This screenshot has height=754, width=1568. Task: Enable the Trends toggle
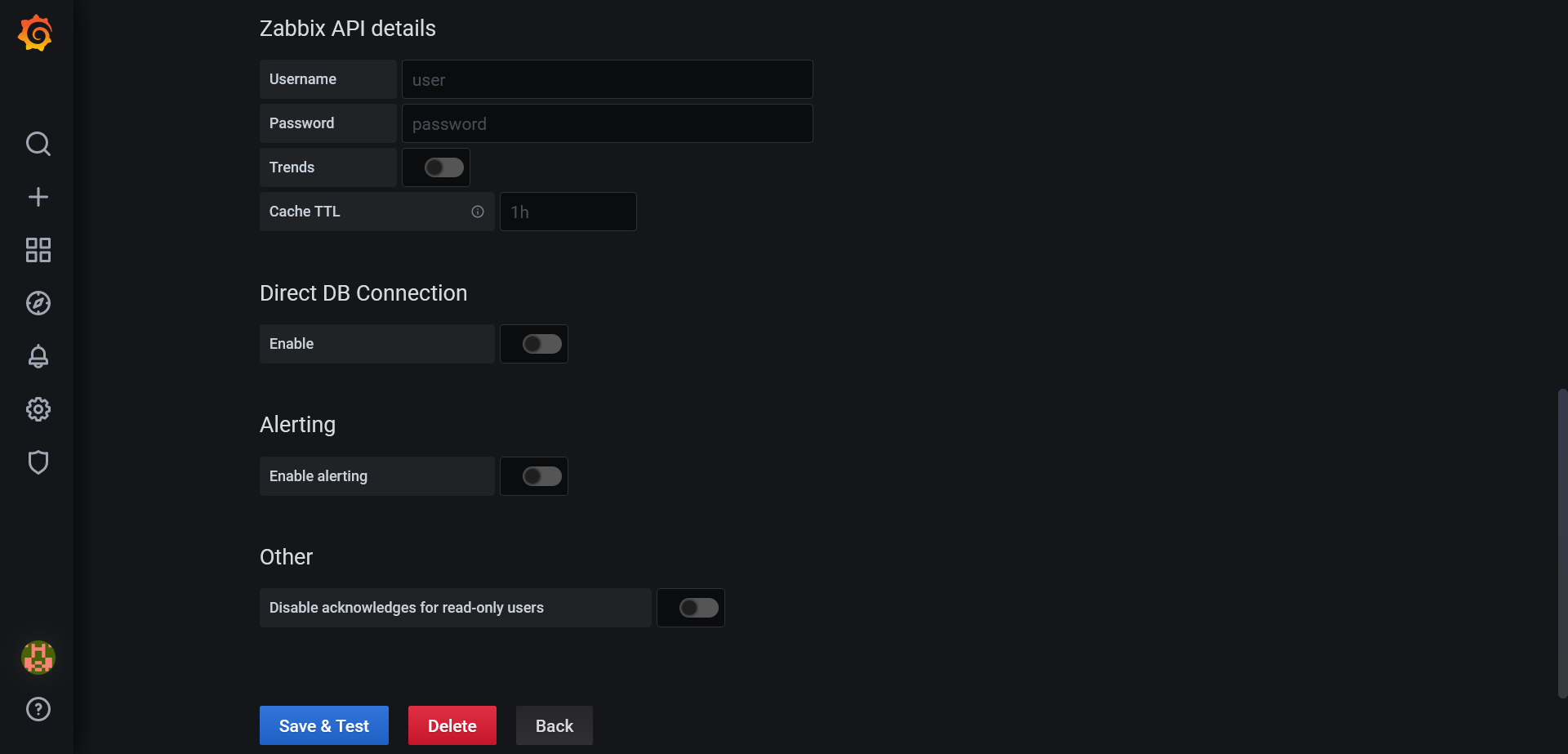(435, 167)
